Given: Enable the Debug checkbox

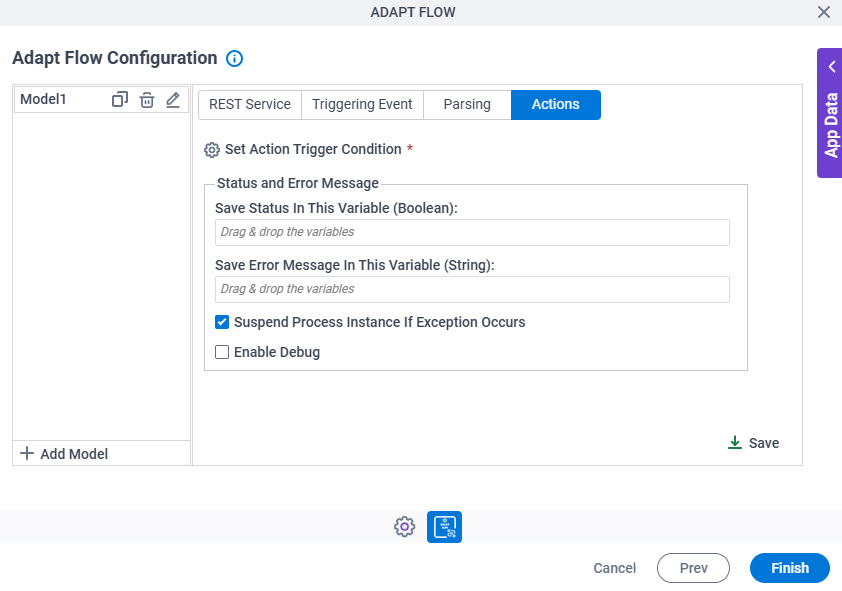Looking at the screenshot, I should click(222, 352).
